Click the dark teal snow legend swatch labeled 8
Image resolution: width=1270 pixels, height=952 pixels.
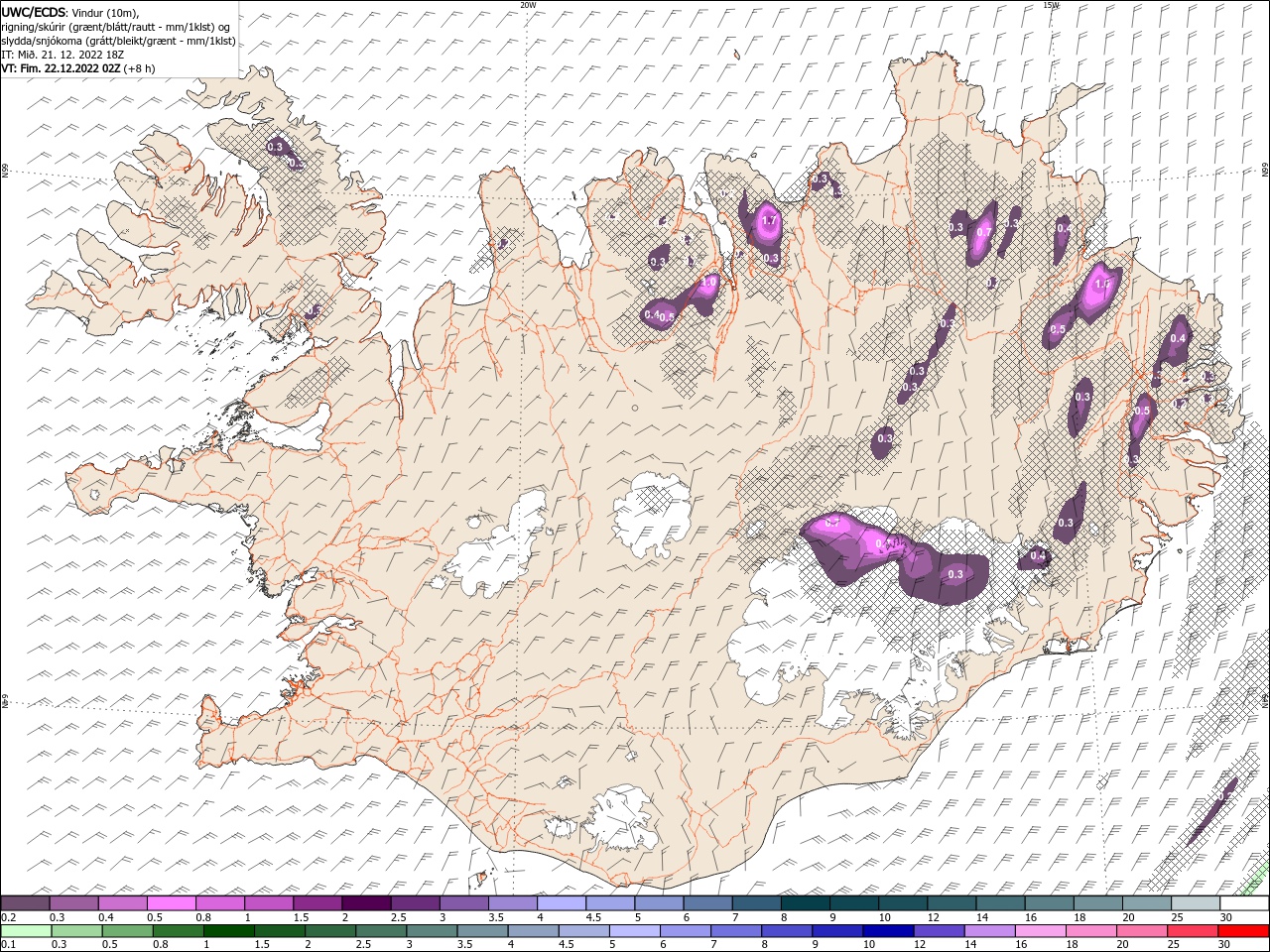805,903
